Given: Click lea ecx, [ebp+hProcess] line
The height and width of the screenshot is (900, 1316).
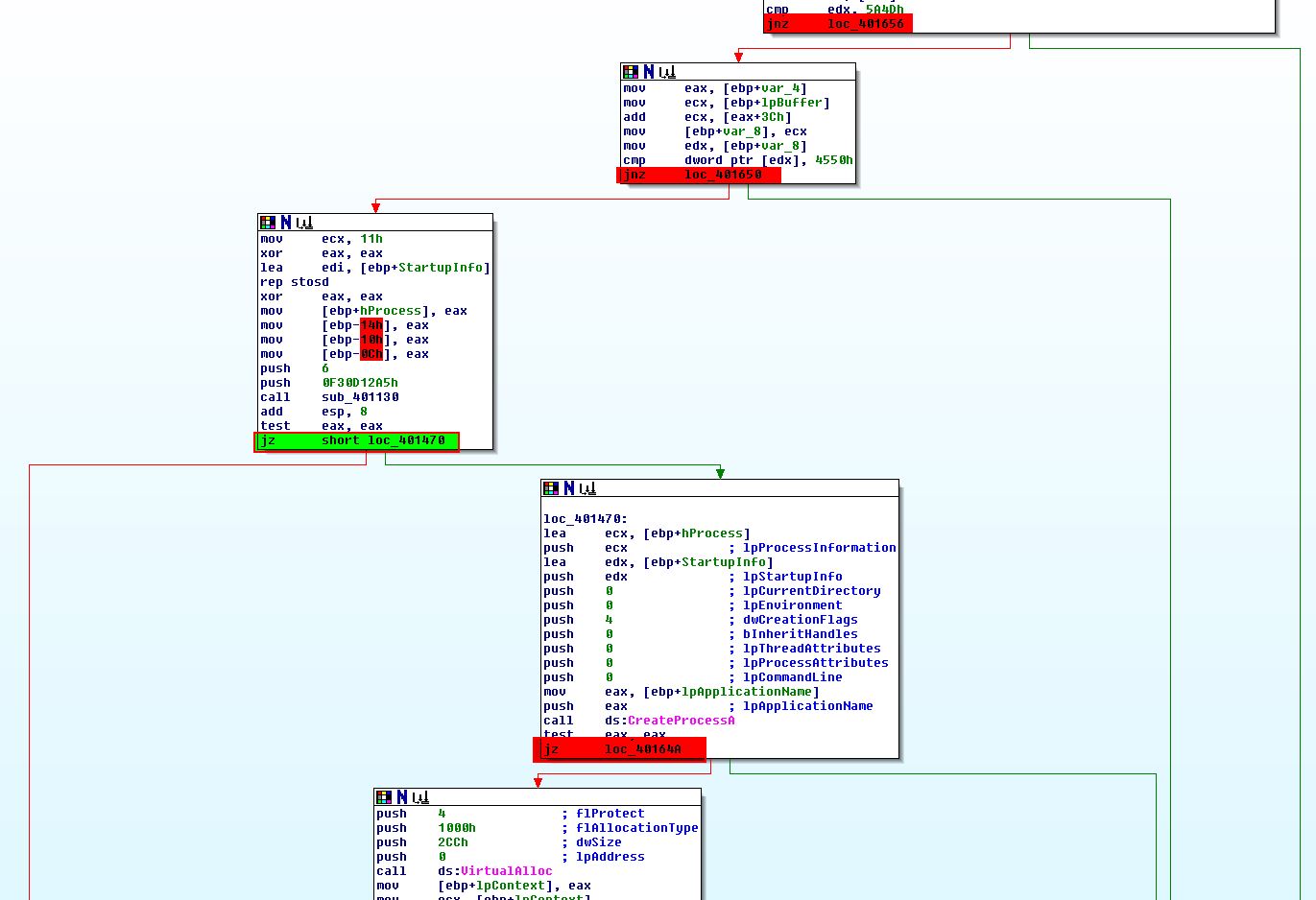Looking at the screenshot, I should pos(647,533).
